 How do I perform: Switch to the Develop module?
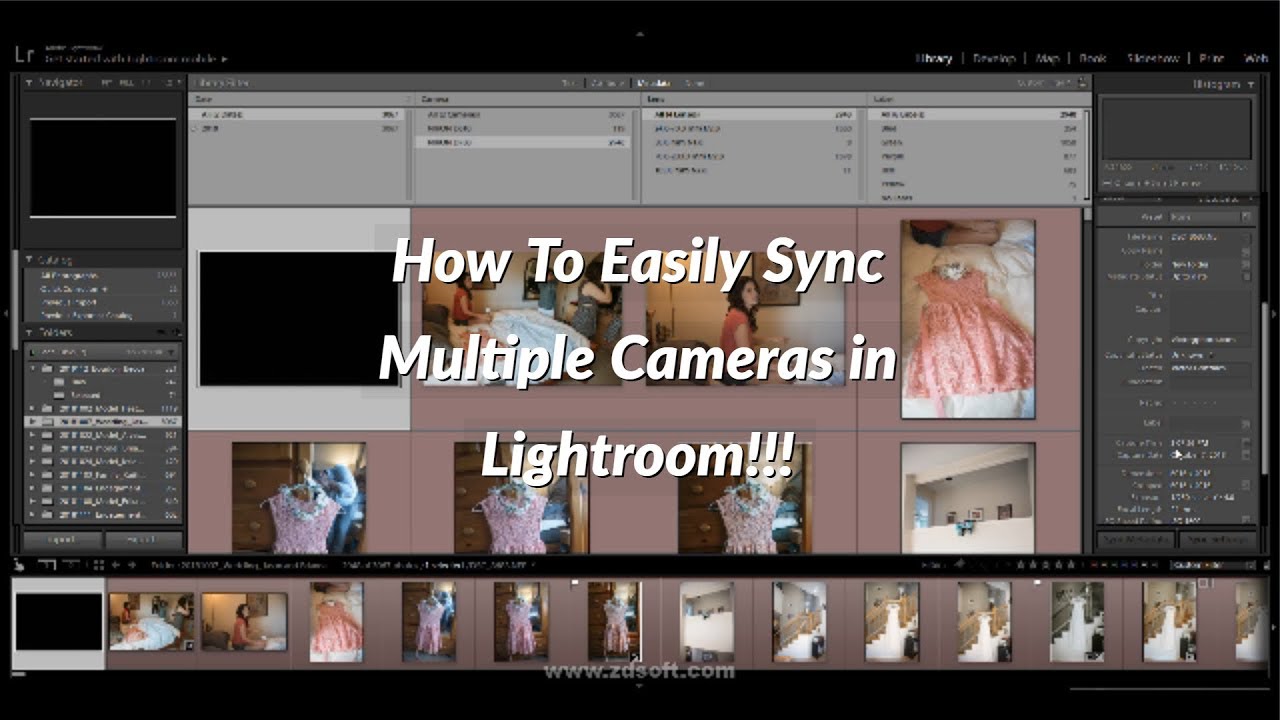pos(993,59)
